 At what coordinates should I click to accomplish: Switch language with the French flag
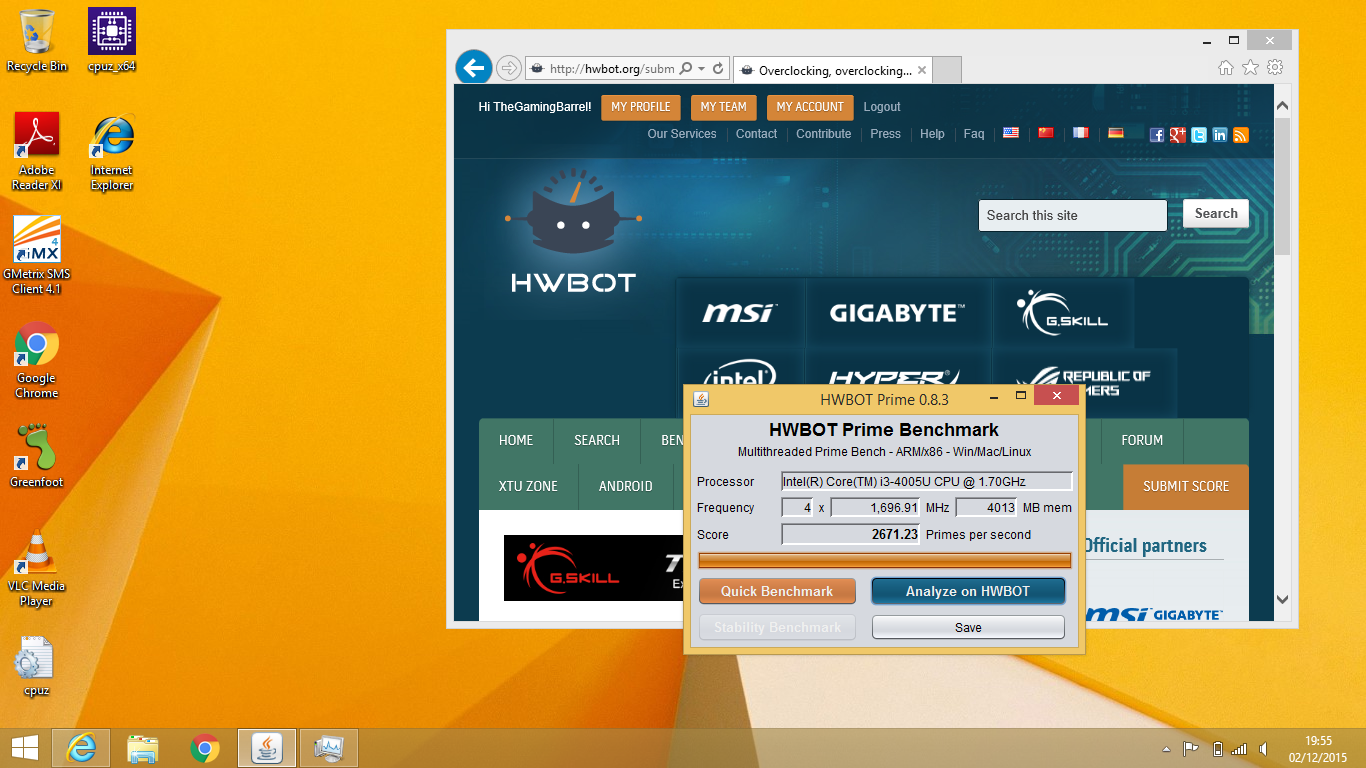pos(1080,132)
